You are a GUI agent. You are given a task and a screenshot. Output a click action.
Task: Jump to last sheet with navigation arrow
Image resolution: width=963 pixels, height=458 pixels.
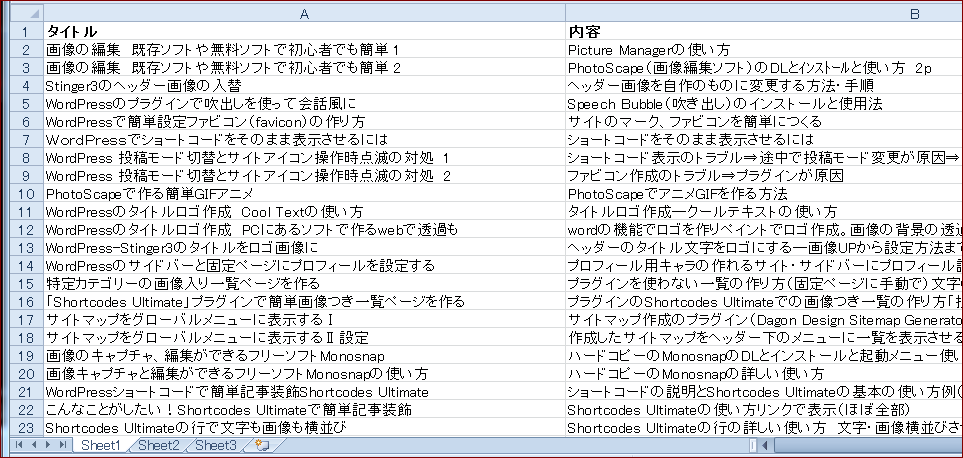[63, 444]
